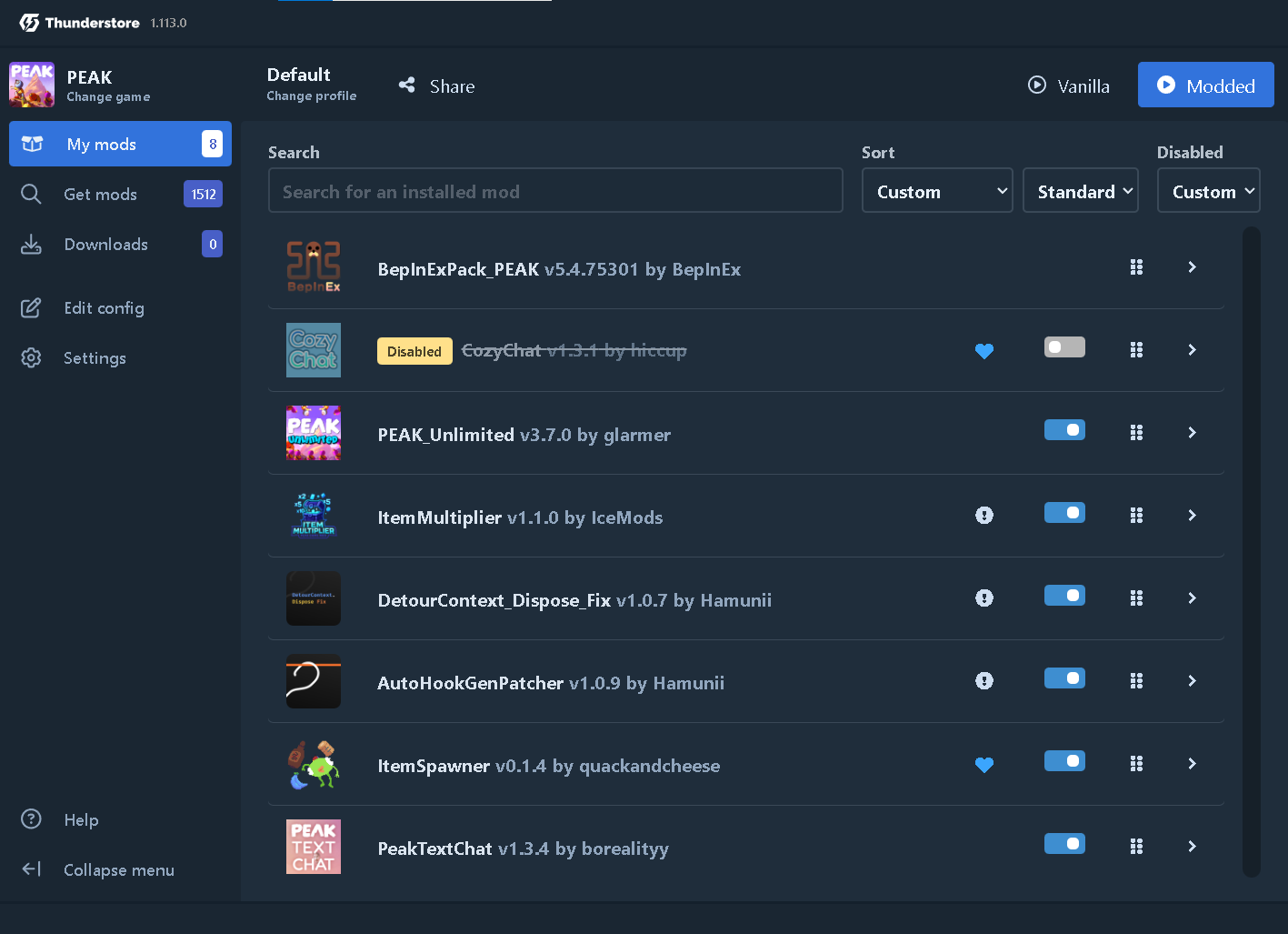1288x934 pixels.
Task: Turn off the PeakTextChat mod toggle
Action: (x=1064, y=844)
